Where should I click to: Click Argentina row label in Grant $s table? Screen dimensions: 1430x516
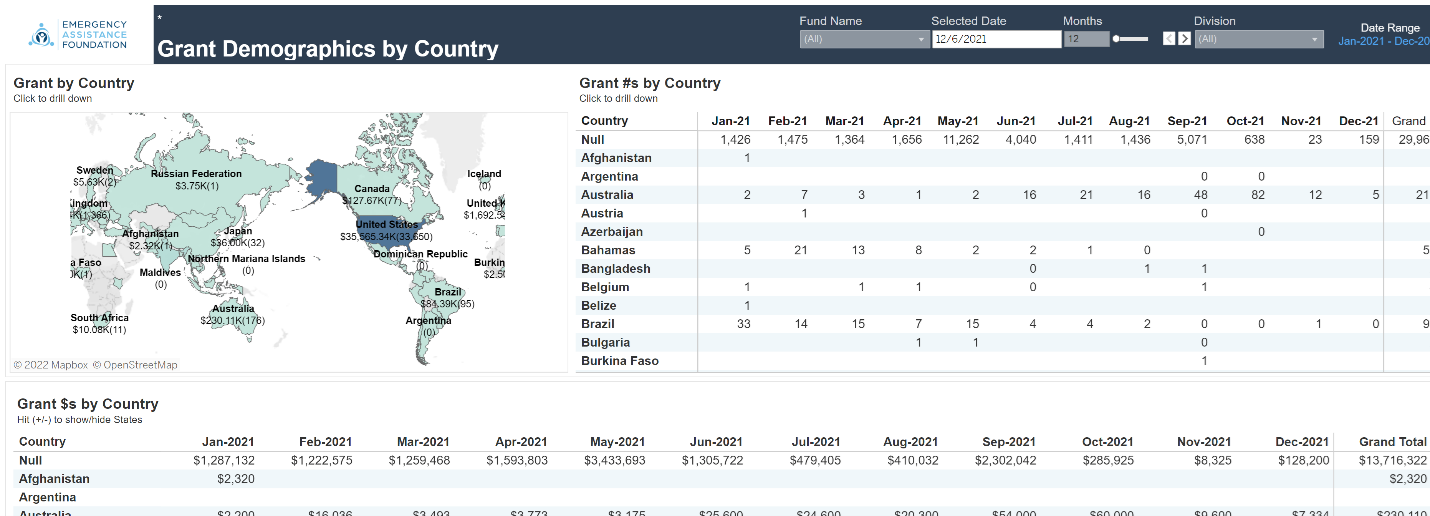(x=47, y=497)
